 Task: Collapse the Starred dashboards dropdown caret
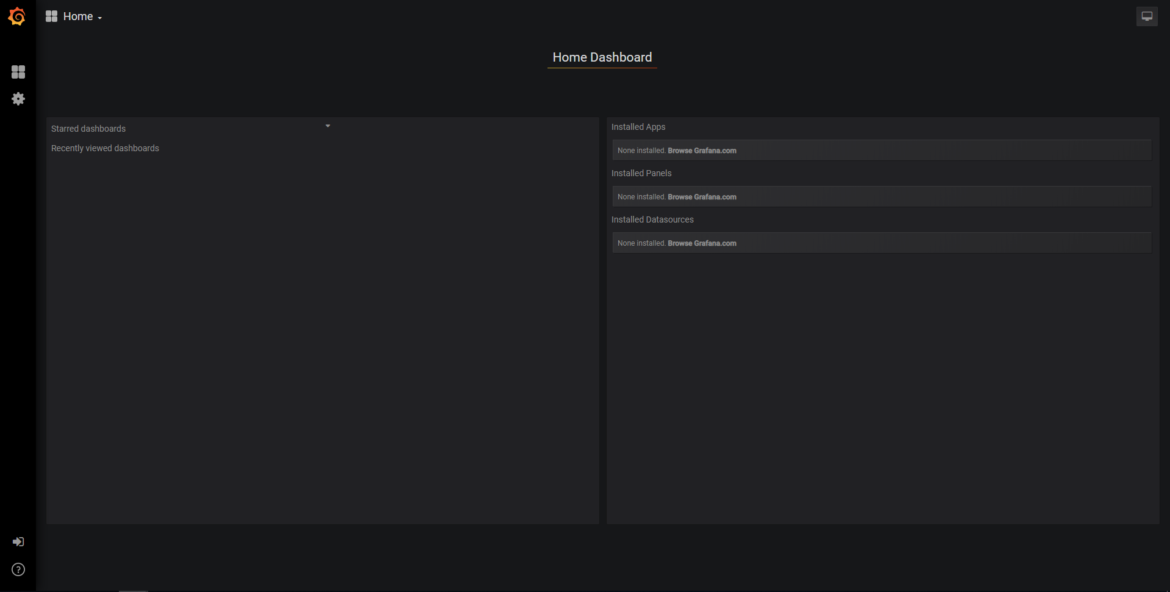pyautogui.click(x=327, y=126)
